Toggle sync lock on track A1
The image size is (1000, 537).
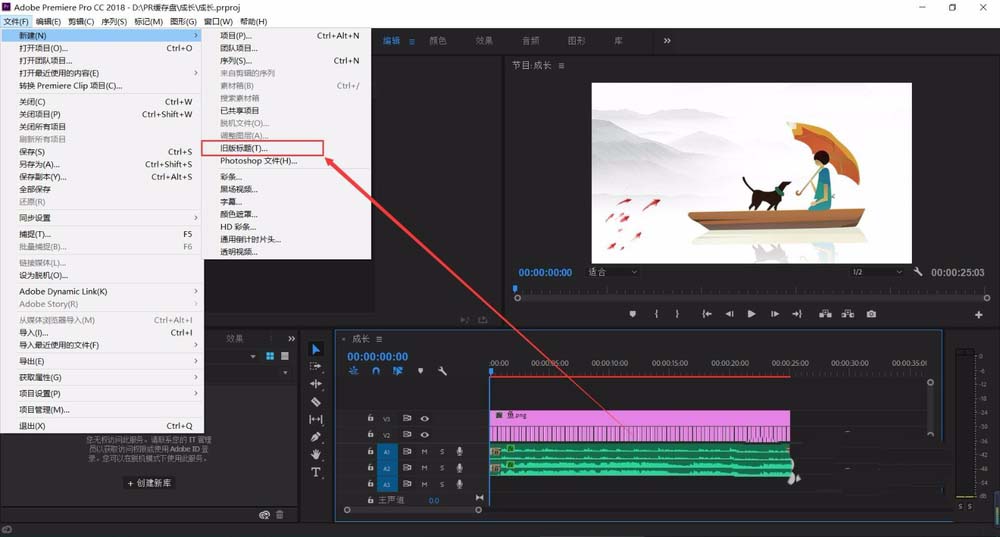(407, 452)
